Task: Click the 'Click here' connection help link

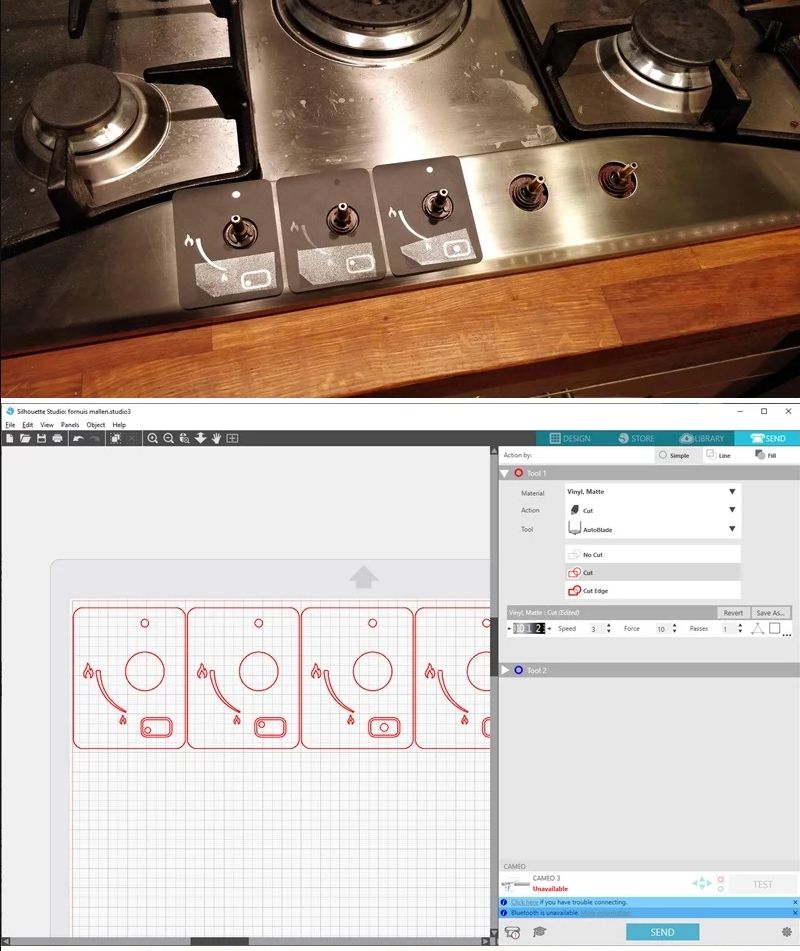Action: click(525, 902)
